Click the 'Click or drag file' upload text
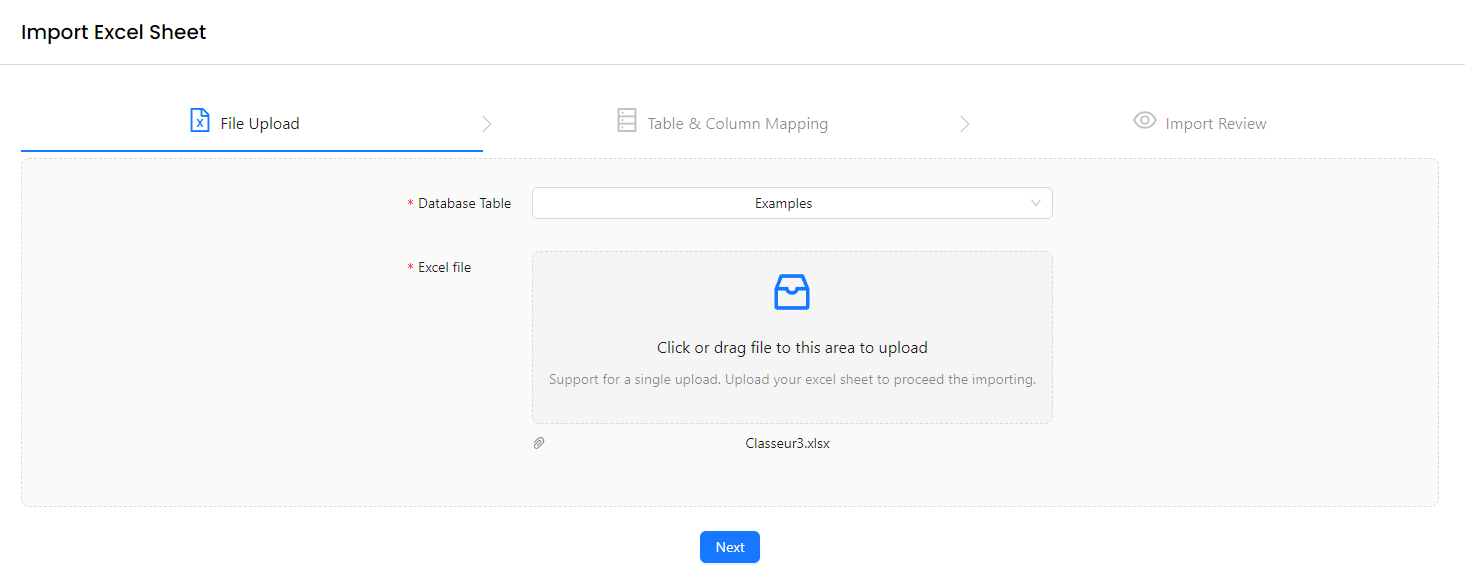 coord(791,348)
